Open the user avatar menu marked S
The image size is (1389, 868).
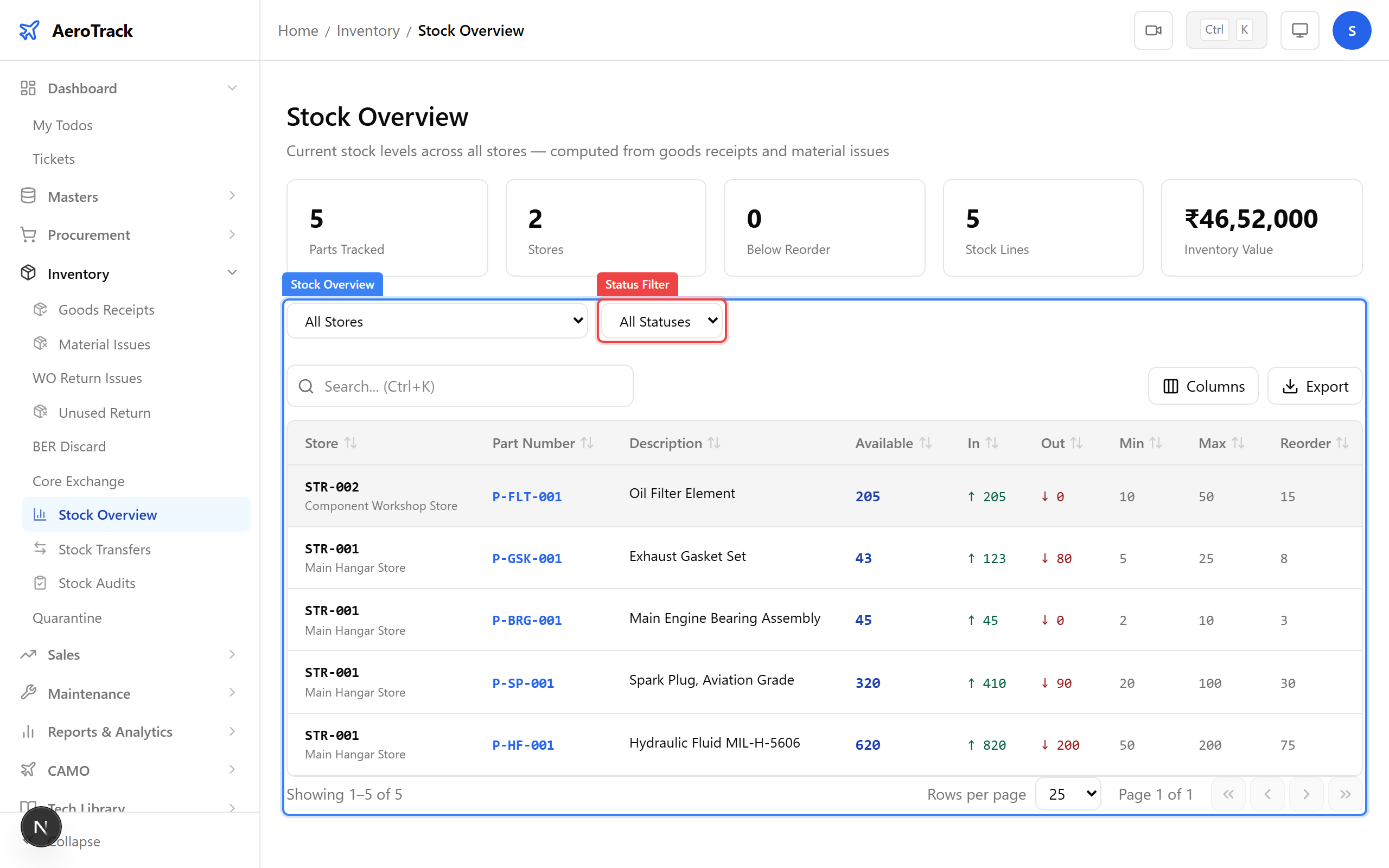point(1352,30)
